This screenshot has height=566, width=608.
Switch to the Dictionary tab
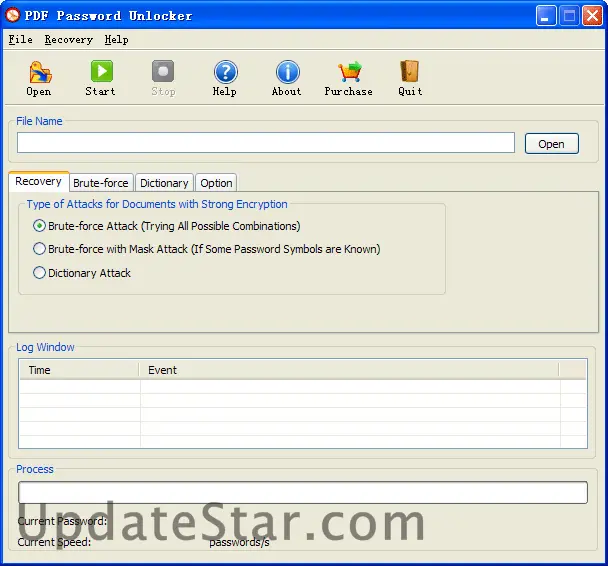tap(164, 183)
